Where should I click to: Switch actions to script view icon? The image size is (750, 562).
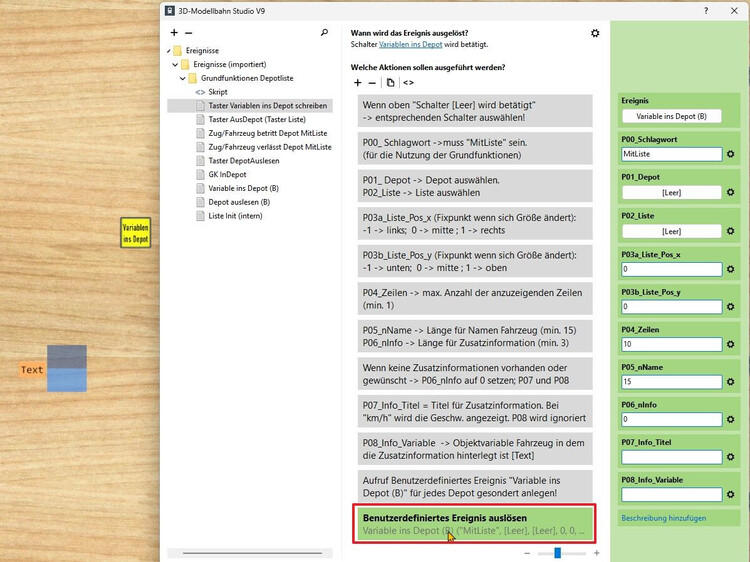[408, 83]
